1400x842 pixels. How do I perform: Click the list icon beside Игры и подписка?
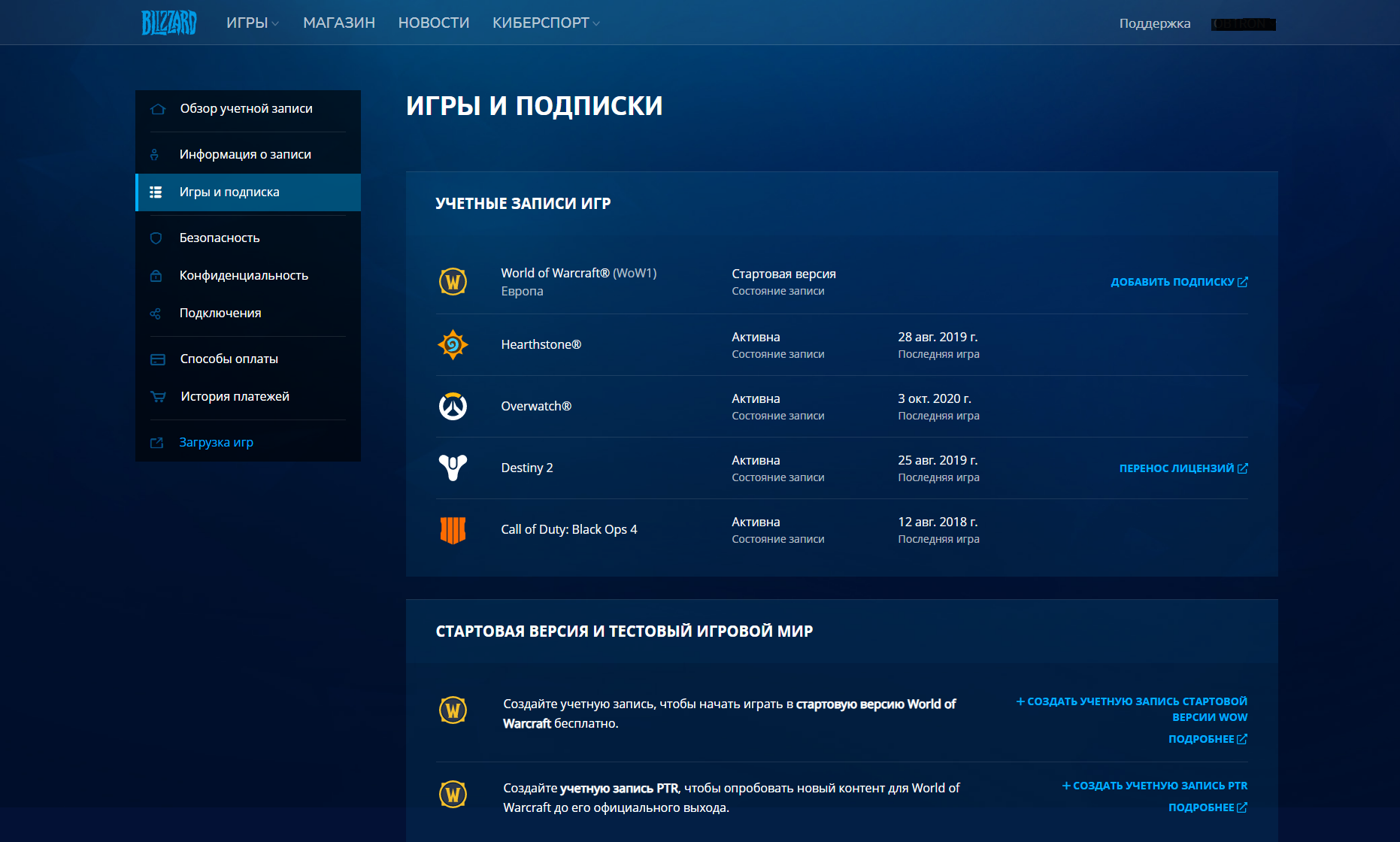click(156, 192)
